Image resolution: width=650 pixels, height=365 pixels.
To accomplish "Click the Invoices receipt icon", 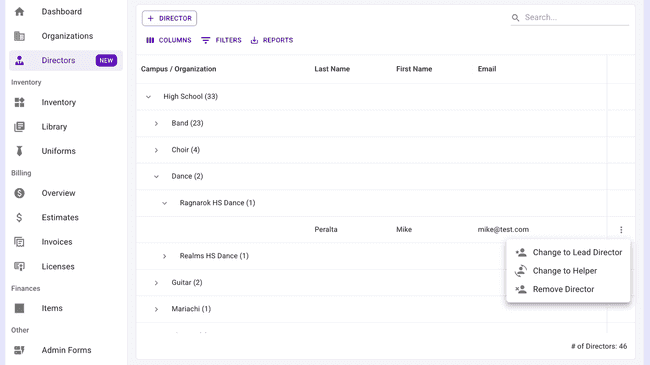I will 19,242.
